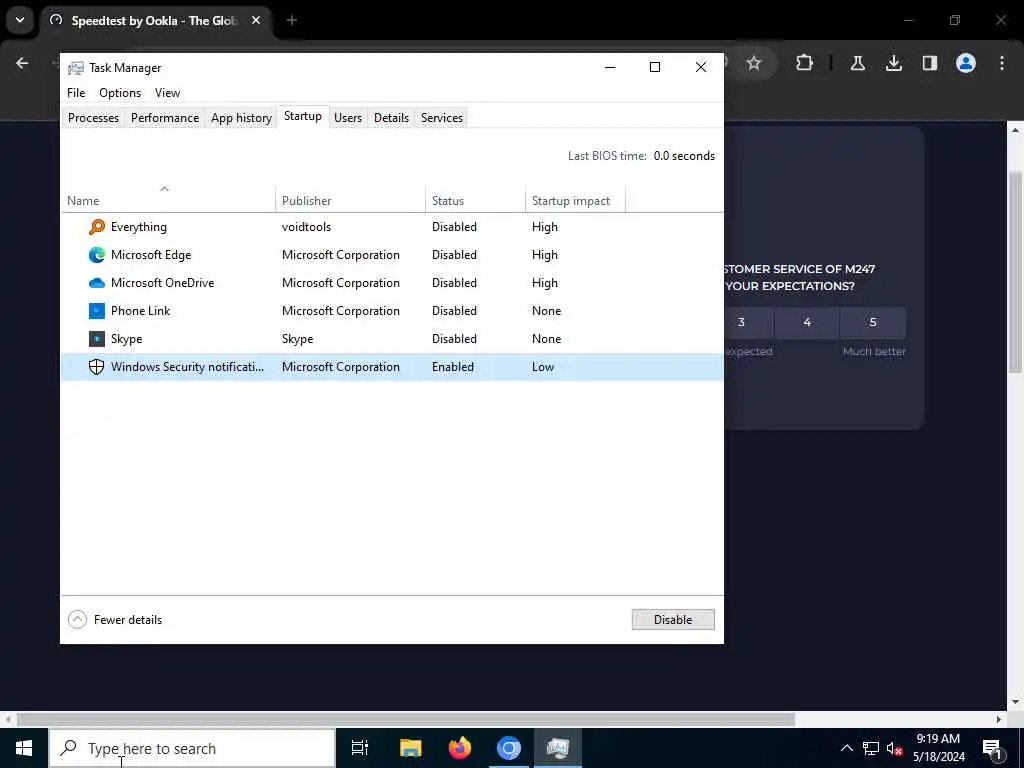Switch to the Details tab
The image size is (1024, 768).
click(391, 118)
